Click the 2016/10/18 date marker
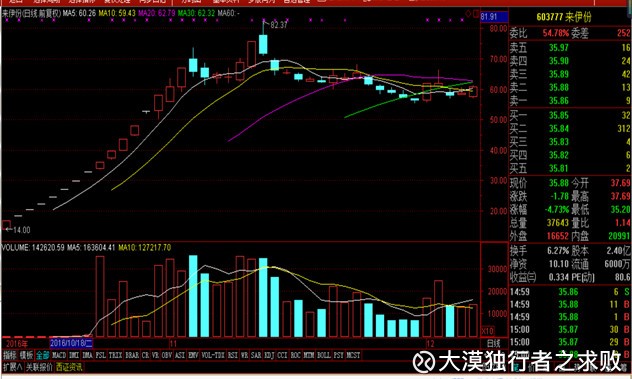 (x=71, y=344)
